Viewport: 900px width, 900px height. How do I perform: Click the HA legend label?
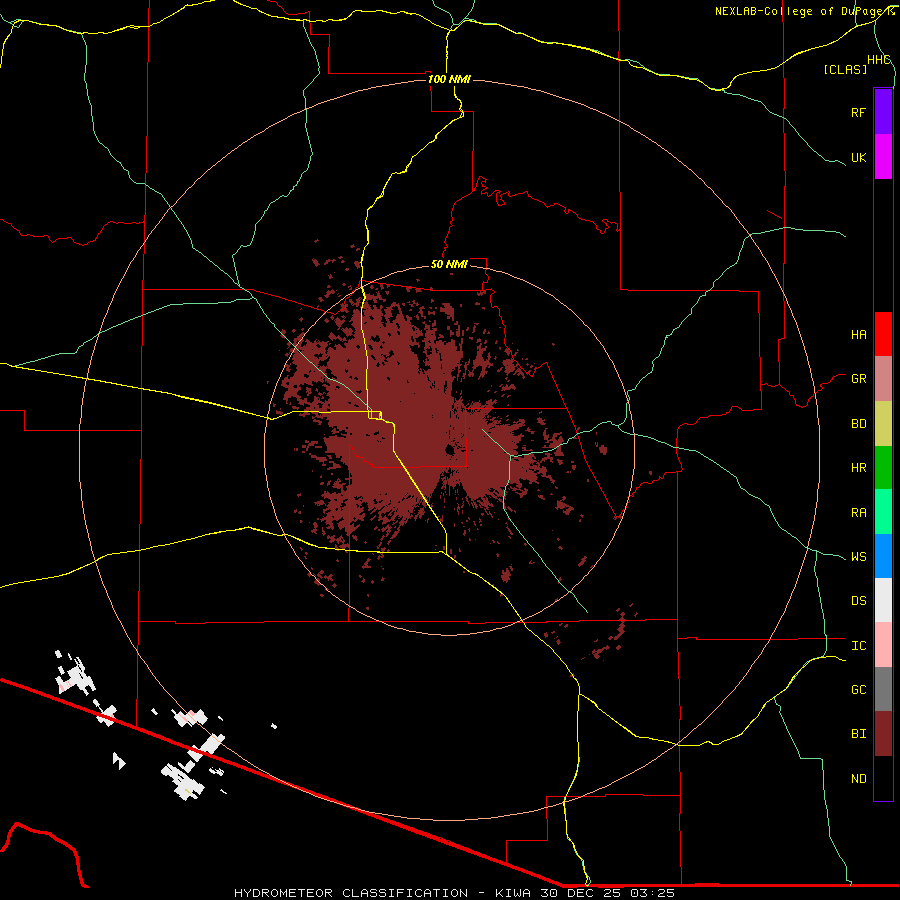[x=858, y=334]
